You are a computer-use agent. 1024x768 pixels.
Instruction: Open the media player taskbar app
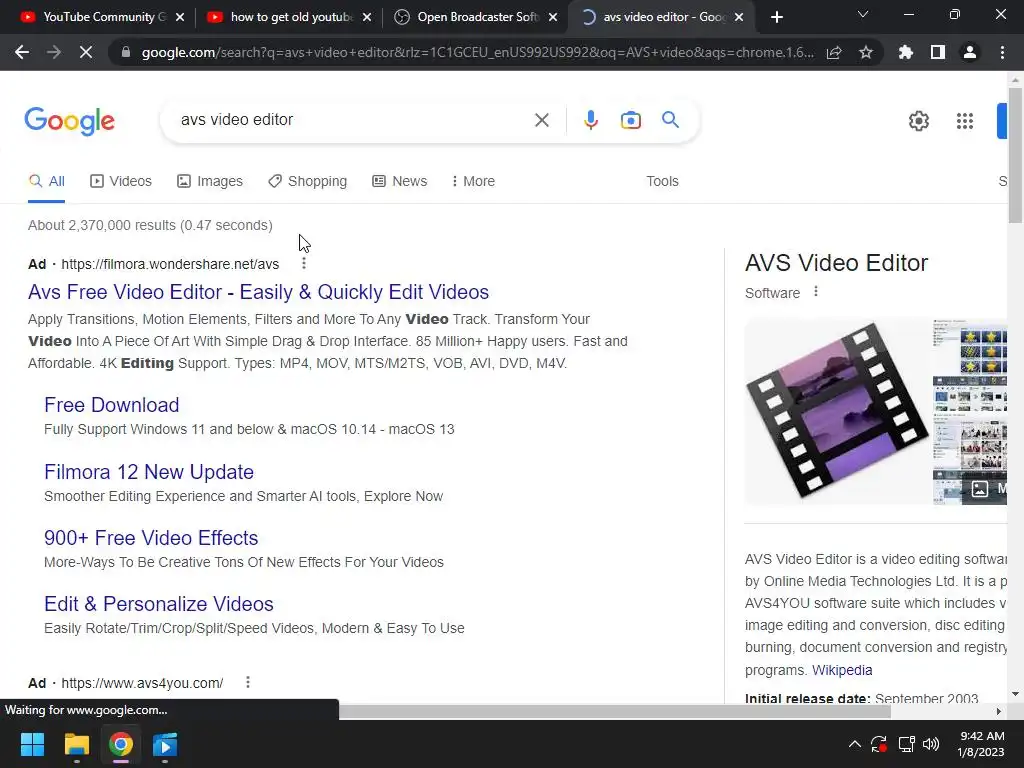165,744
